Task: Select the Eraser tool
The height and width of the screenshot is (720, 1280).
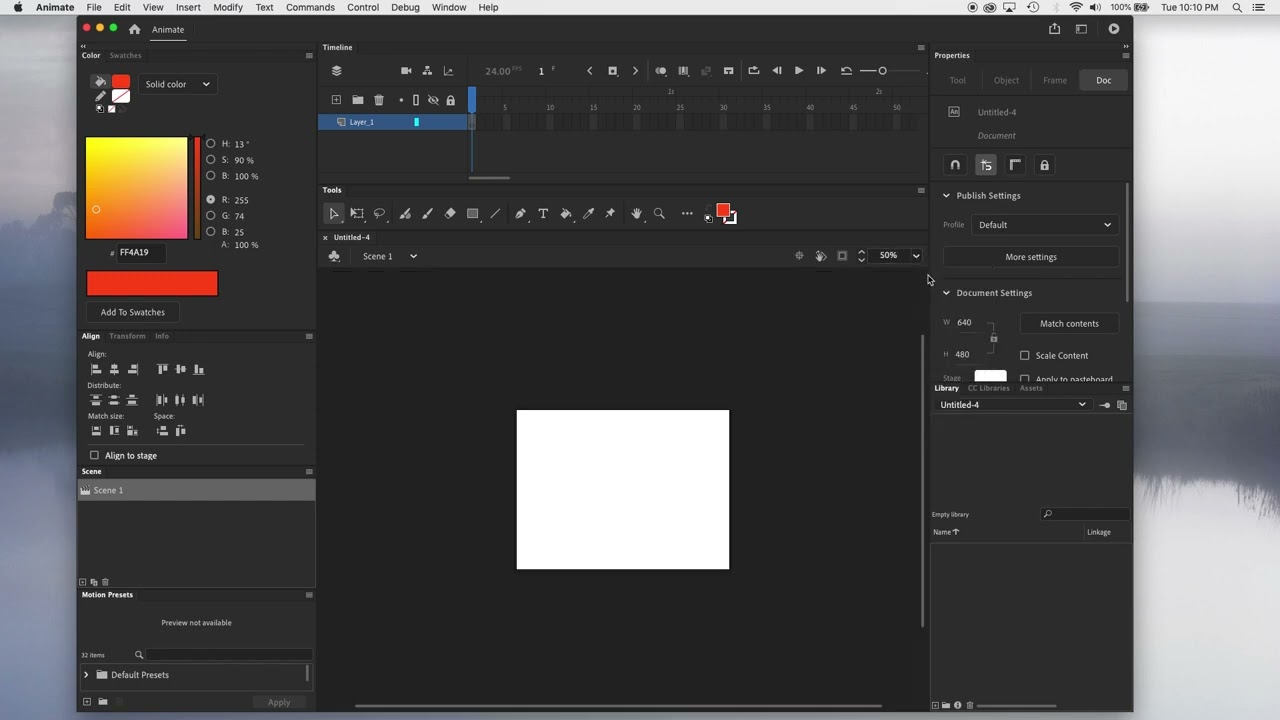Action: [x=450, y=214]
